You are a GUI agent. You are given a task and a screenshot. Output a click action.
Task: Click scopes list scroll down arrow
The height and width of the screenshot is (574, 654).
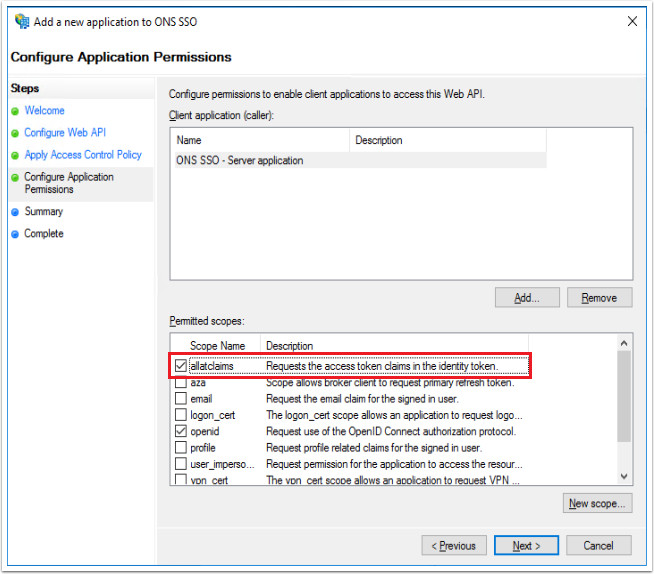pyautogui.click(x=624, y=476)
